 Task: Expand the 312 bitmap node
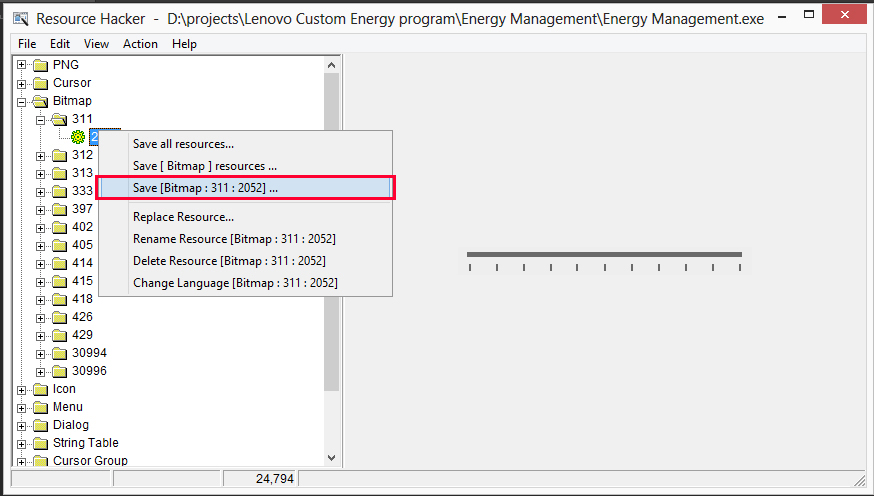41,156
